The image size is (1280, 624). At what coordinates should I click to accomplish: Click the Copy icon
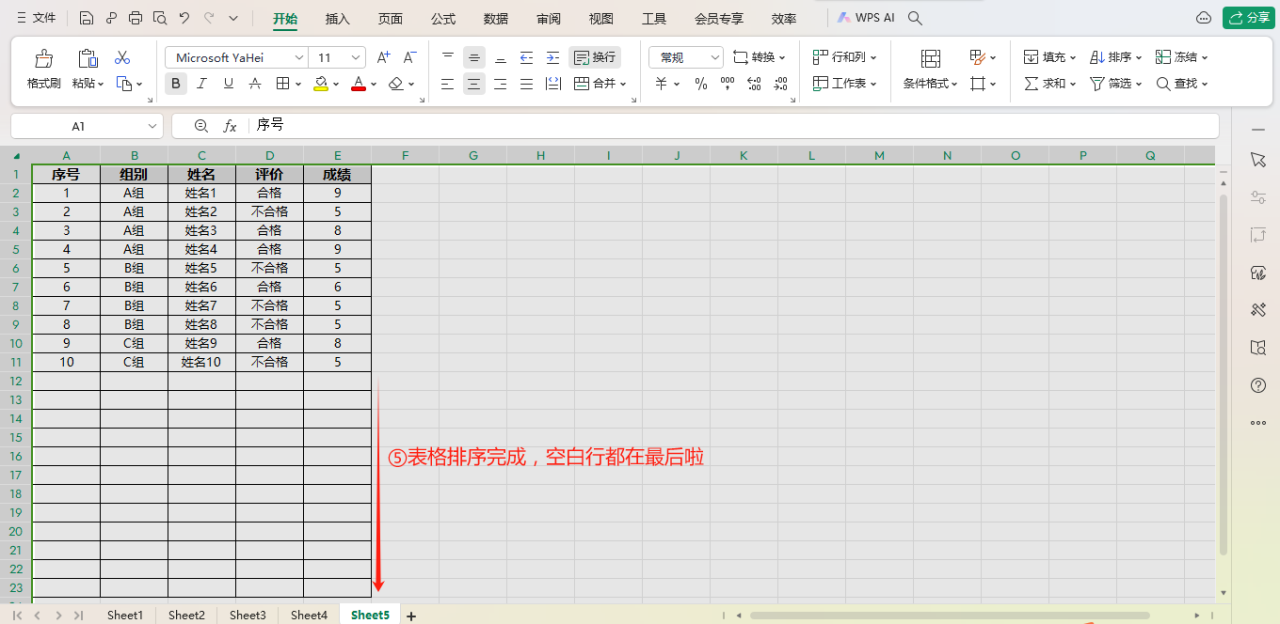(124, 84)
